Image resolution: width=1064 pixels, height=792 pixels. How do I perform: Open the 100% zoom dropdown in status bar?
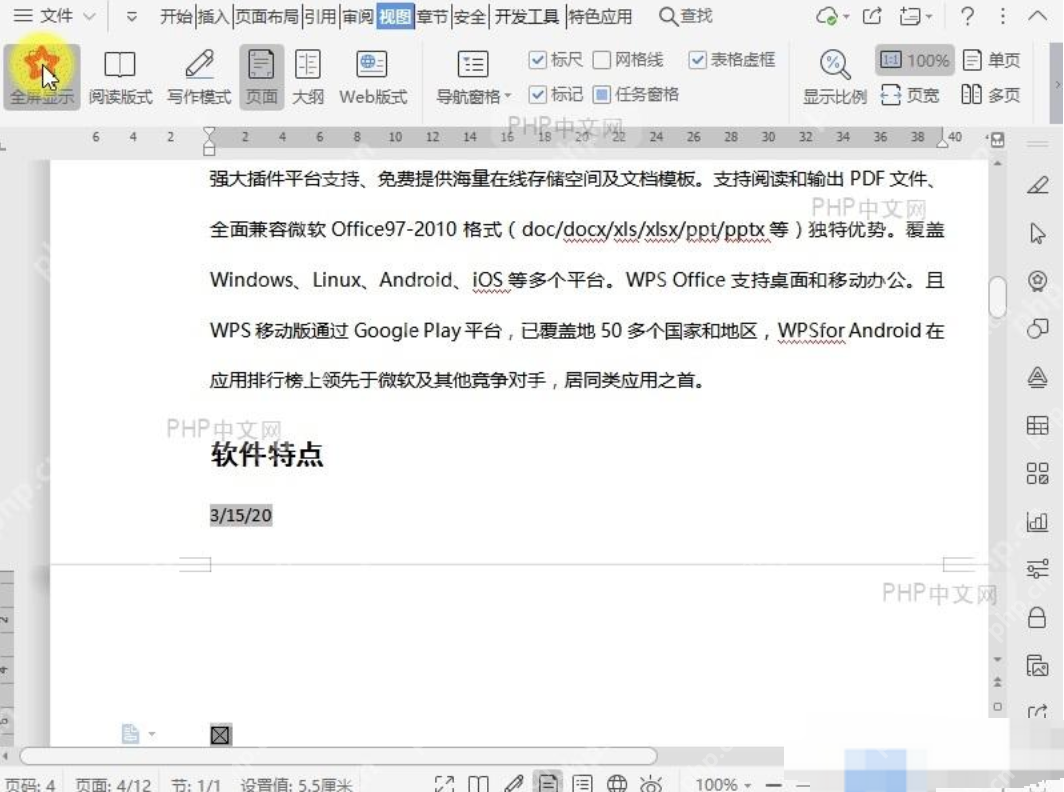pos(723,785)
